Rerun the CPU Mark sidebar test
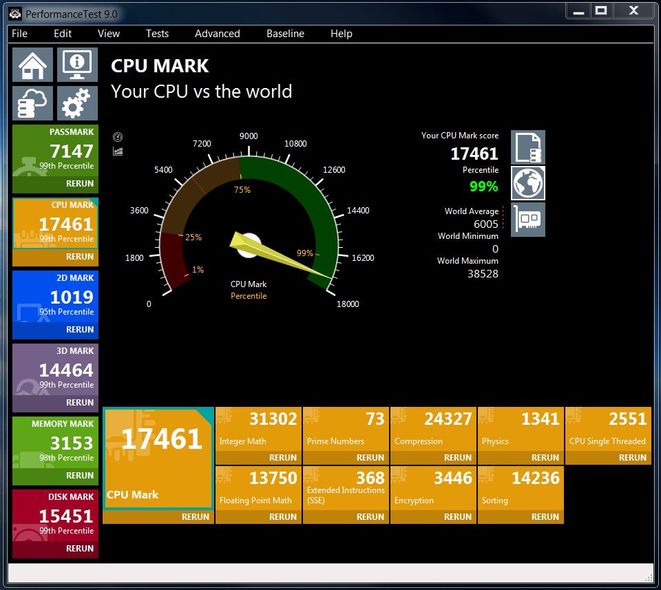The width and height of the screenshot is (661, 590). 80,257
